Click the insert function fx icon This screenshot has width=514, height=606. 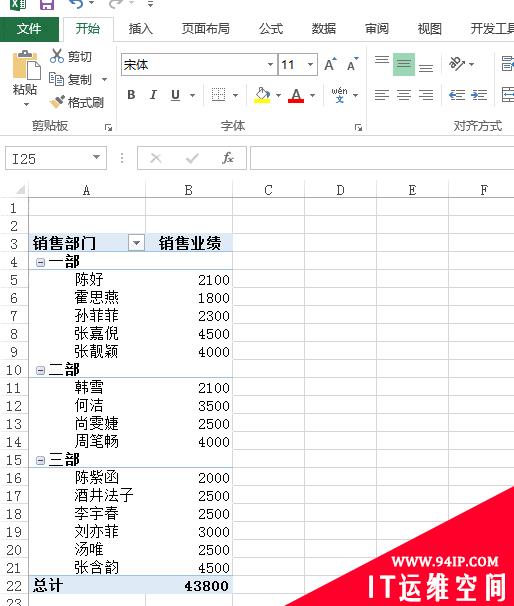[x=228, y=158]
